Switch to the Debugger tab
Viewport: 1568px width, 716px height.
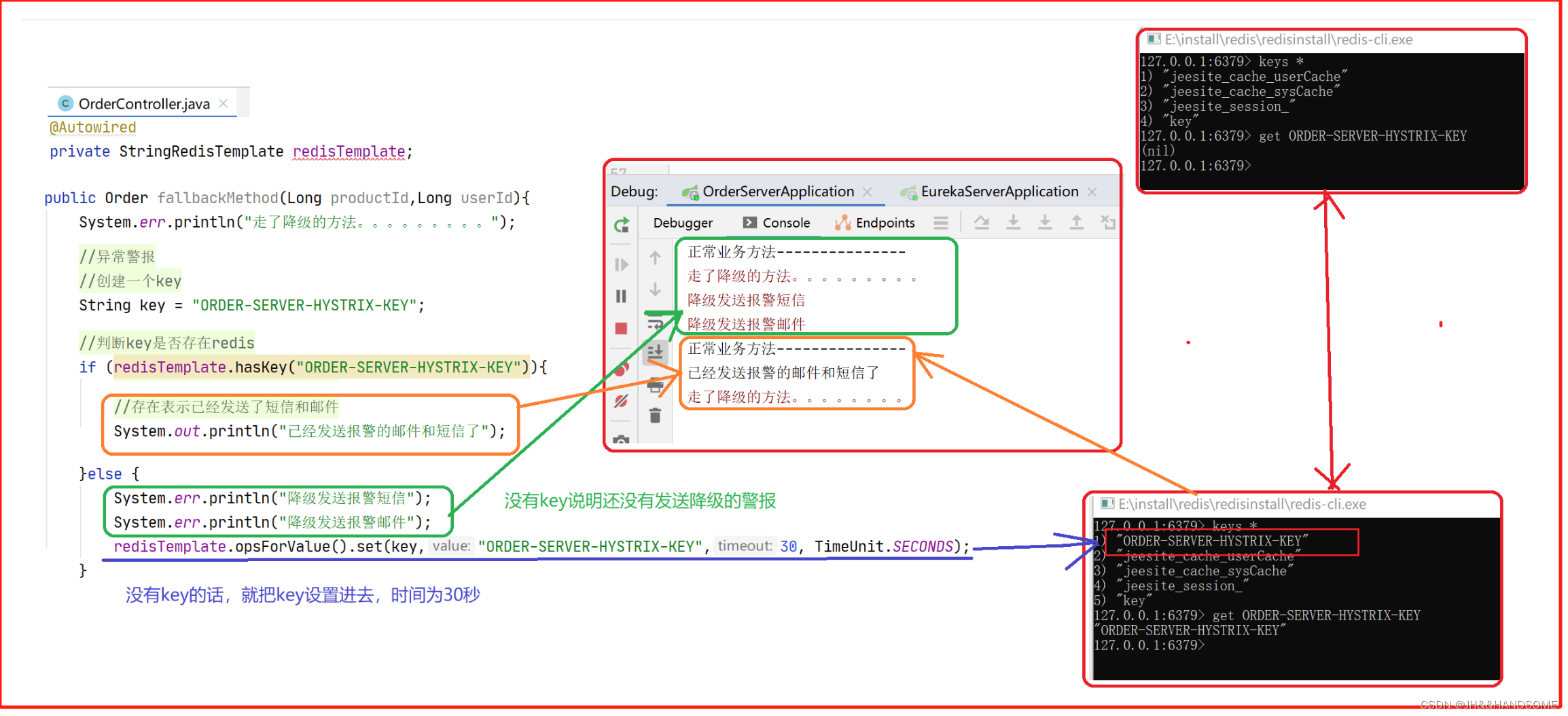click(683, 223)
